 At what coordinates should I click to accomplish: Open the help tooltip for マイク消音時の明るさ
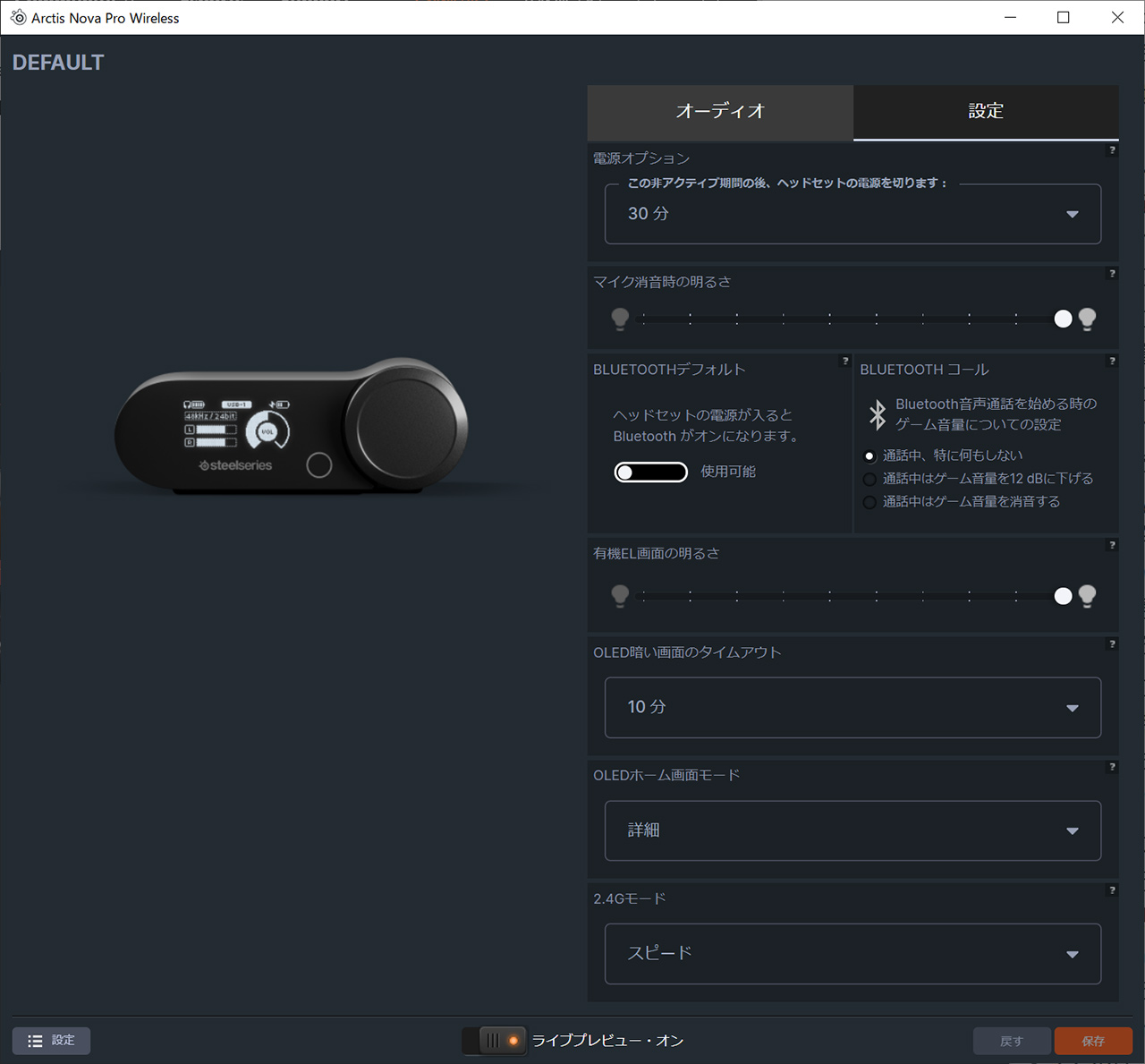tap(1112, 274)
